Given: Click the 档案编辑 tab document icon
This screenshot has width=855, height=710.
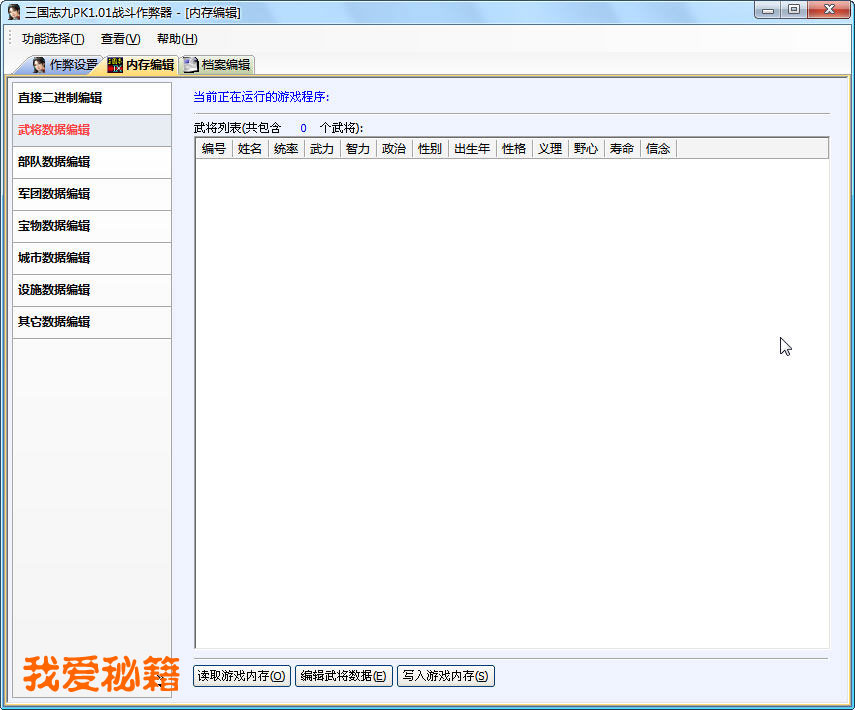Looking at the screenshot, I should coord(191,65).
